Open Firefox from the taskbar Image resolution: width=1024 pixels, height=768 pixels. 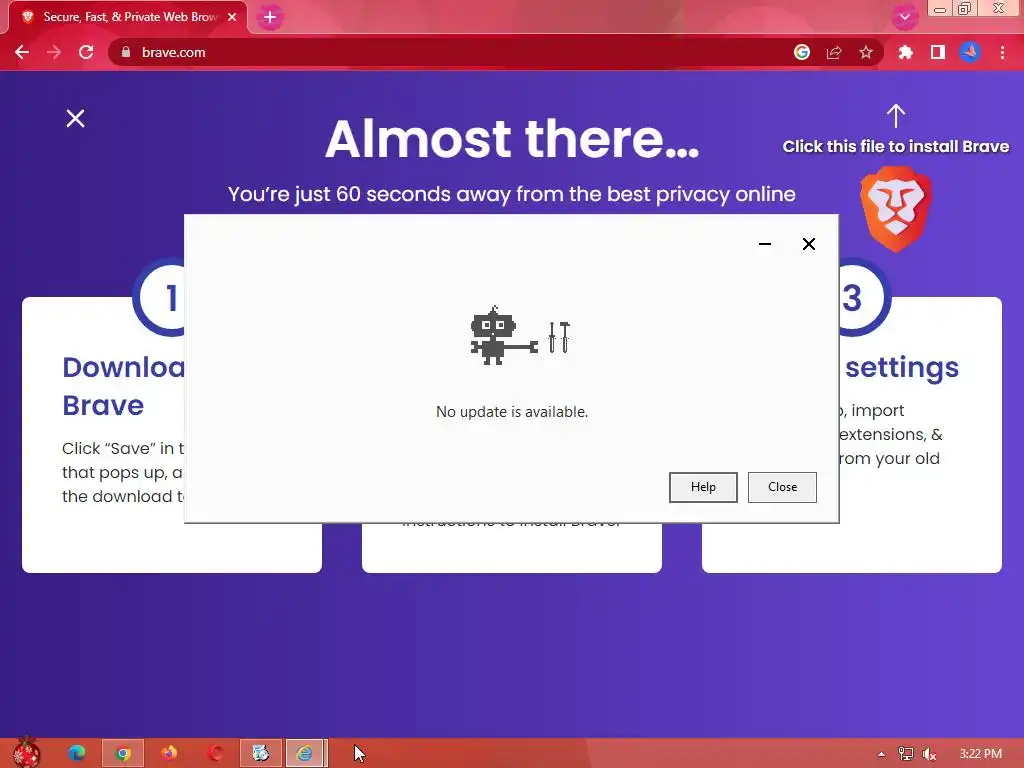[x=169, y=753]
